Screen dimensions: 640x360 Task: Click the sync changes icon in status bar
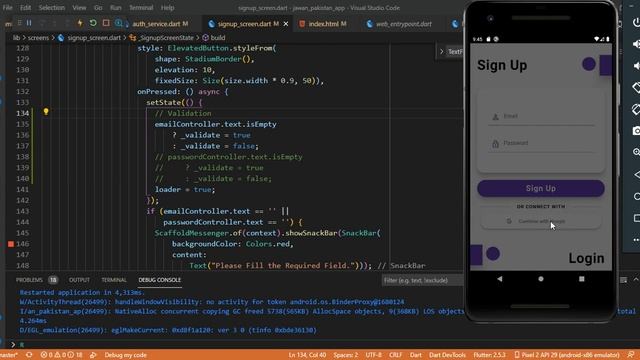point(29,355)
